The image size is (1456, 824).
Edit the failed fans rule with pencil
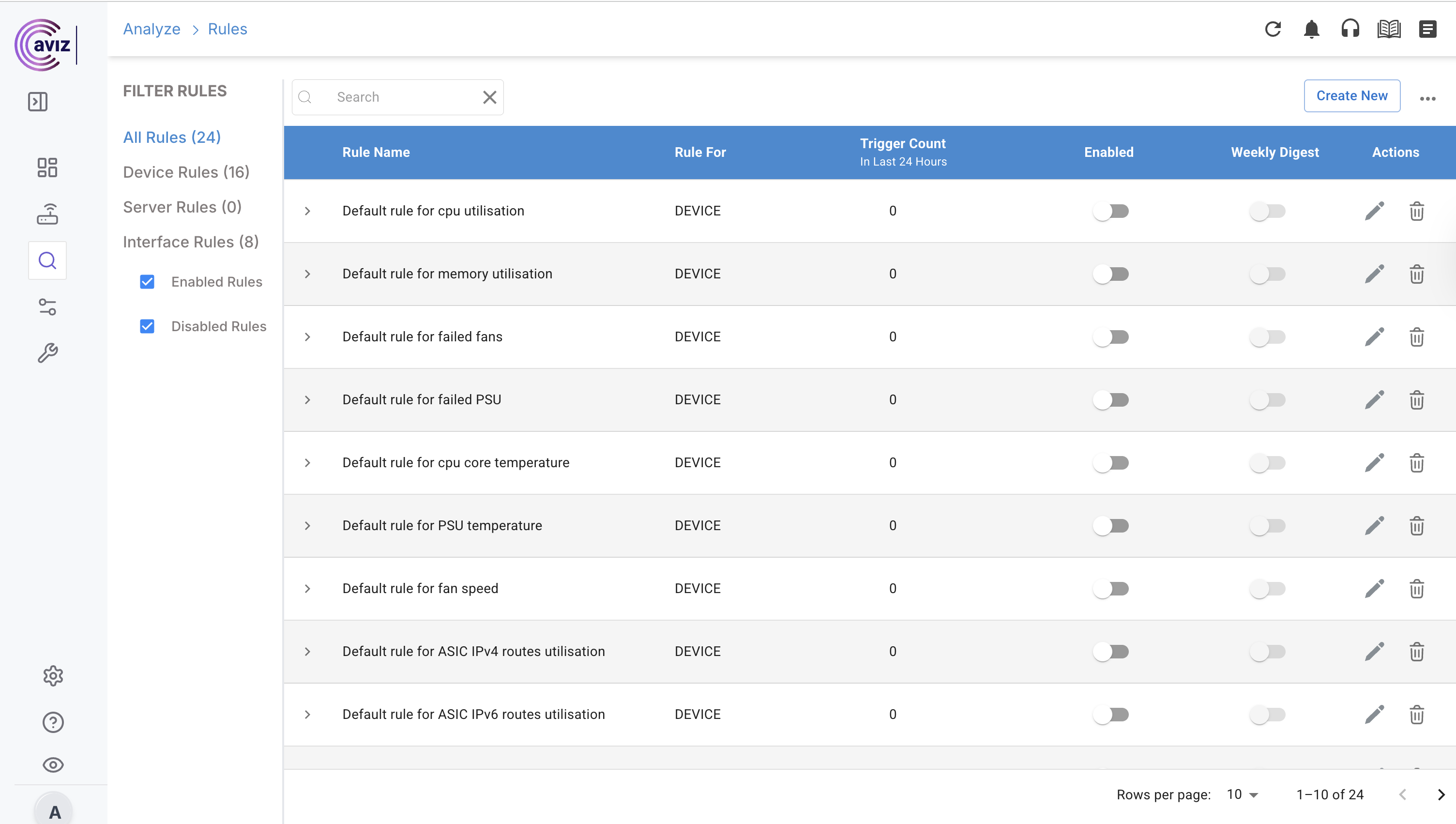pos(1374,337)
